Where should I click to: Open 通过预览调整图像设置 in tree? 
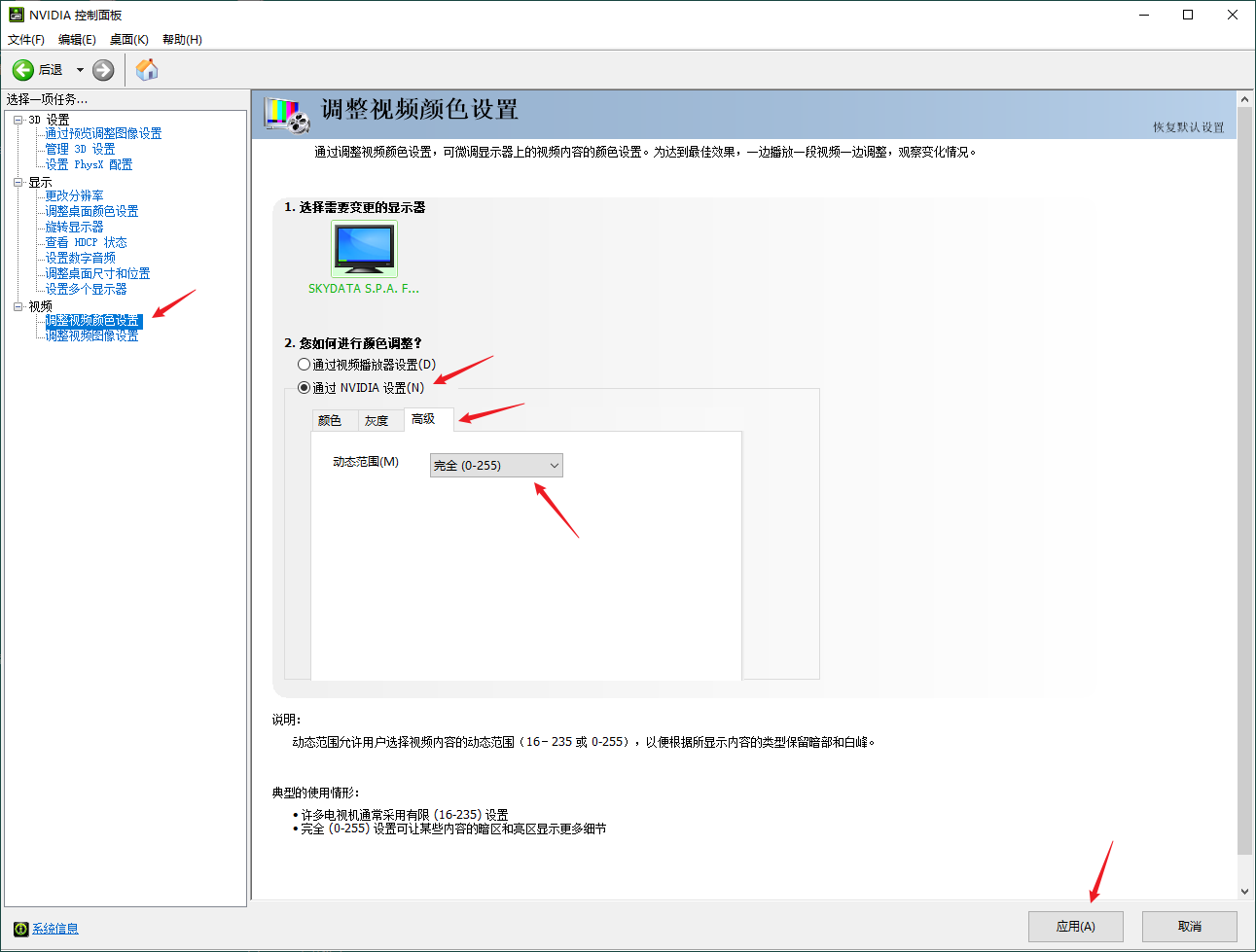click(103, 133)
